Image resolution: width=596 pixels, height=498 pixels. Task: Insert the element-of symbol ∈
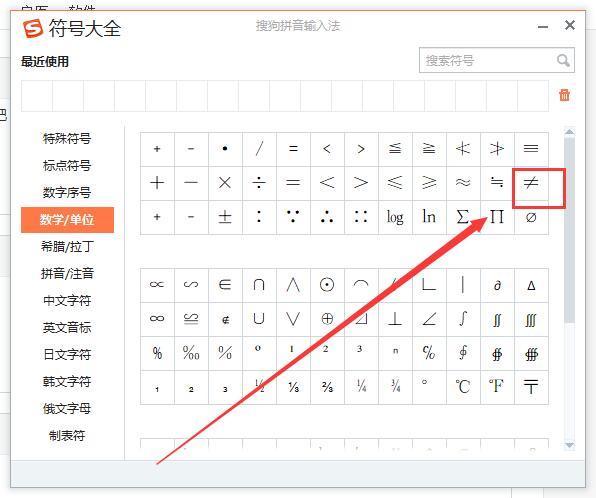pyautogui.click(x=225, y=285)
